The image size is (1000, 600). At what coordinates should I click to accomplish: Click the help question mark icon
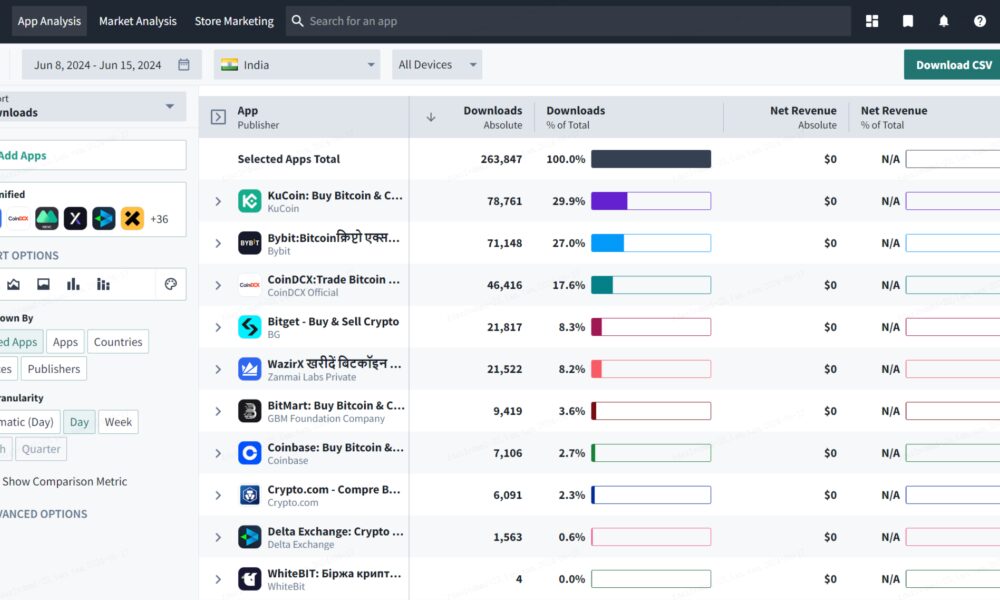pyautogui.click(x=980, y=21)
